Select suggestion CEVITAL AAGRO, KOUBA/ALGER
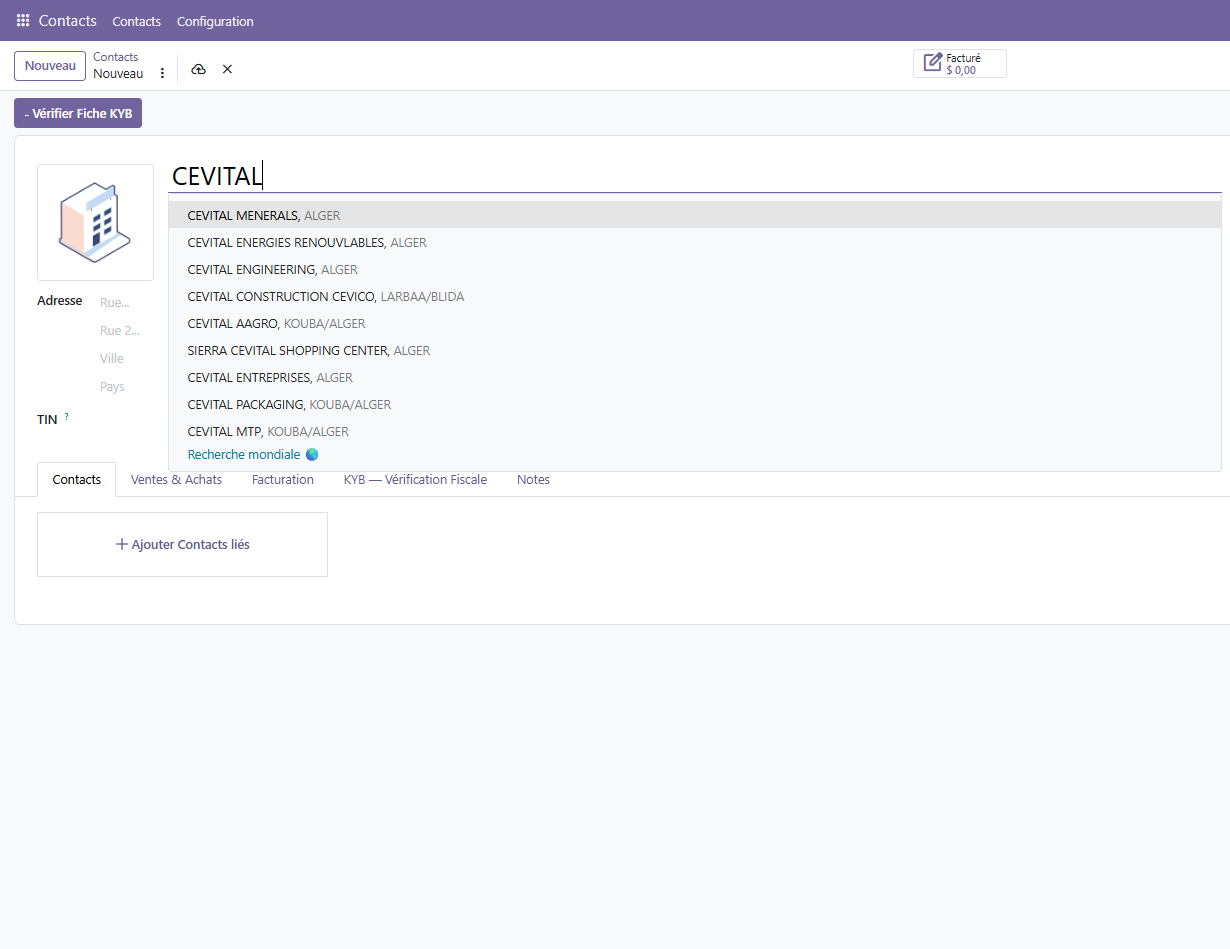Image resolution: width=1230 pixels, height=949 pixels. [695, 323]
